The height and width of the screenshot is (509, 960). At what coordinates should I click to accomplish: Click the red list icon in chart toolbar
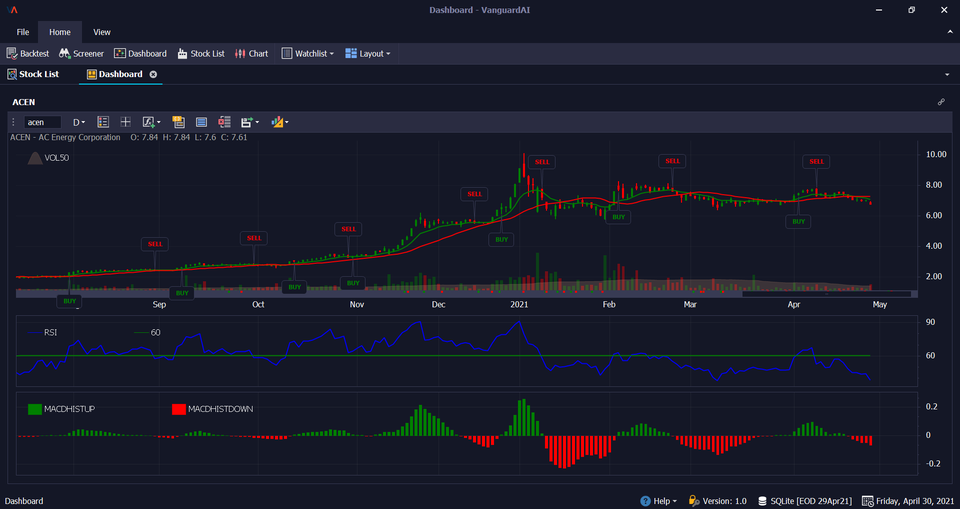(225, 122)
